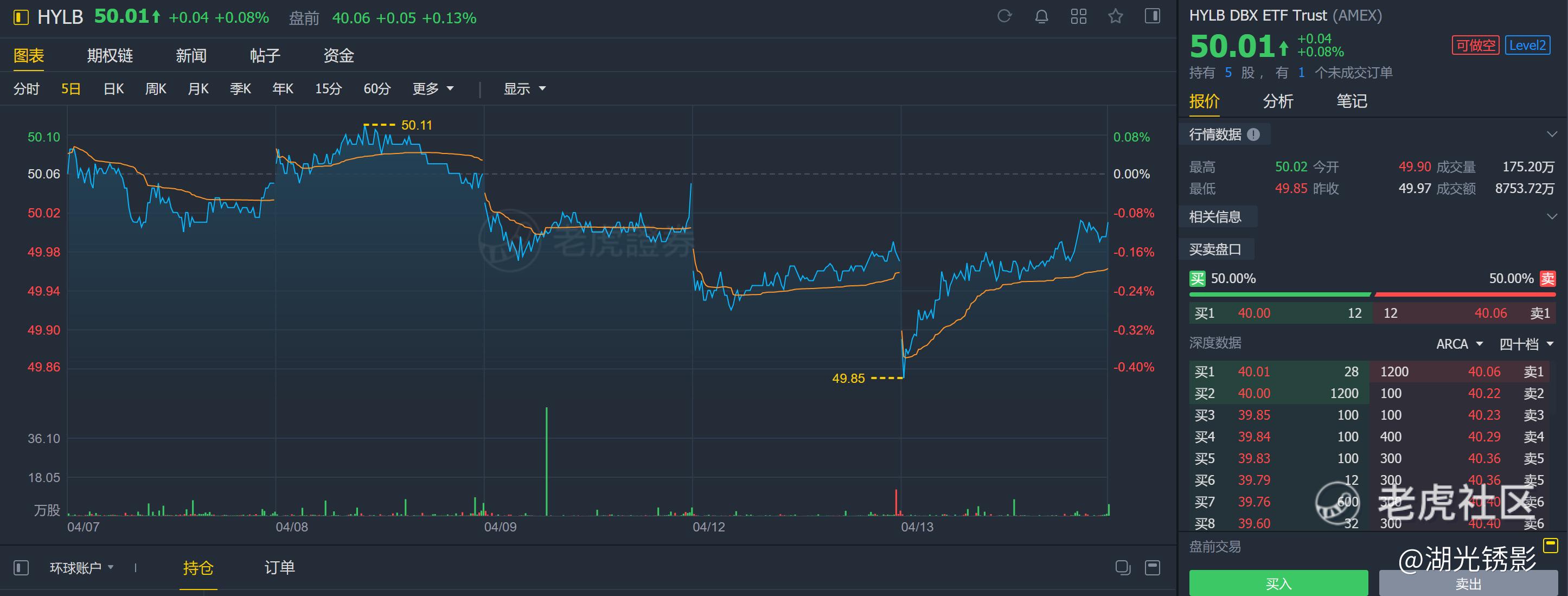Click the yellow icon right of 盘前交易

[x=1550, y=545]
